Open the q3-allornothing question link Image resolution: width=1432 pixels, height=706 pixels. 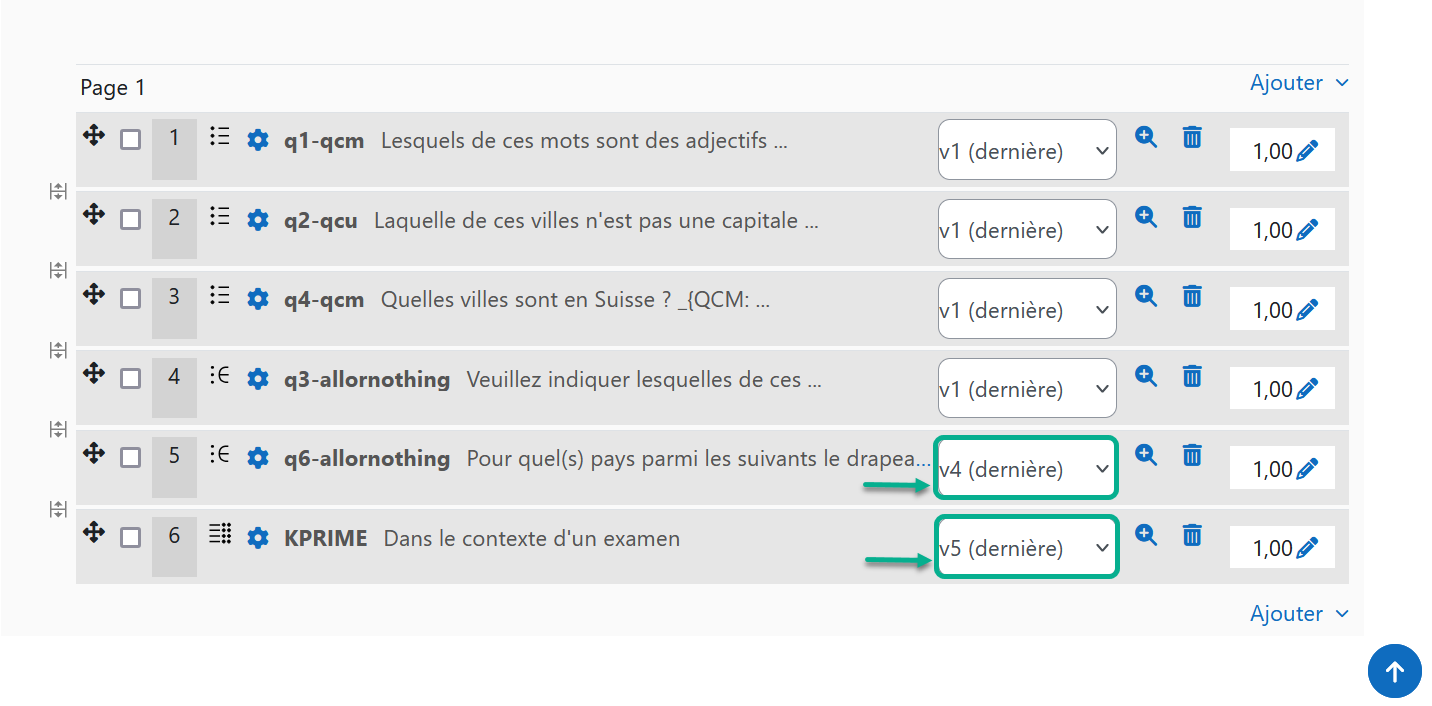click(367, 380)
